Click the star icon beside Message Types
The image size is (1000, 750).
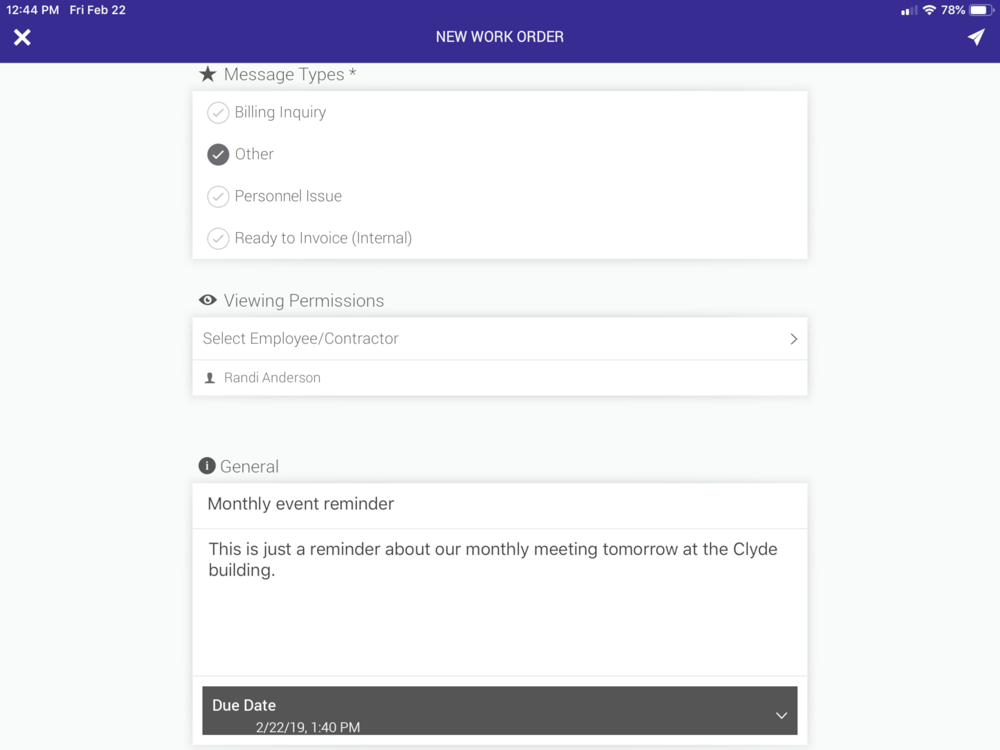point(207,74)
